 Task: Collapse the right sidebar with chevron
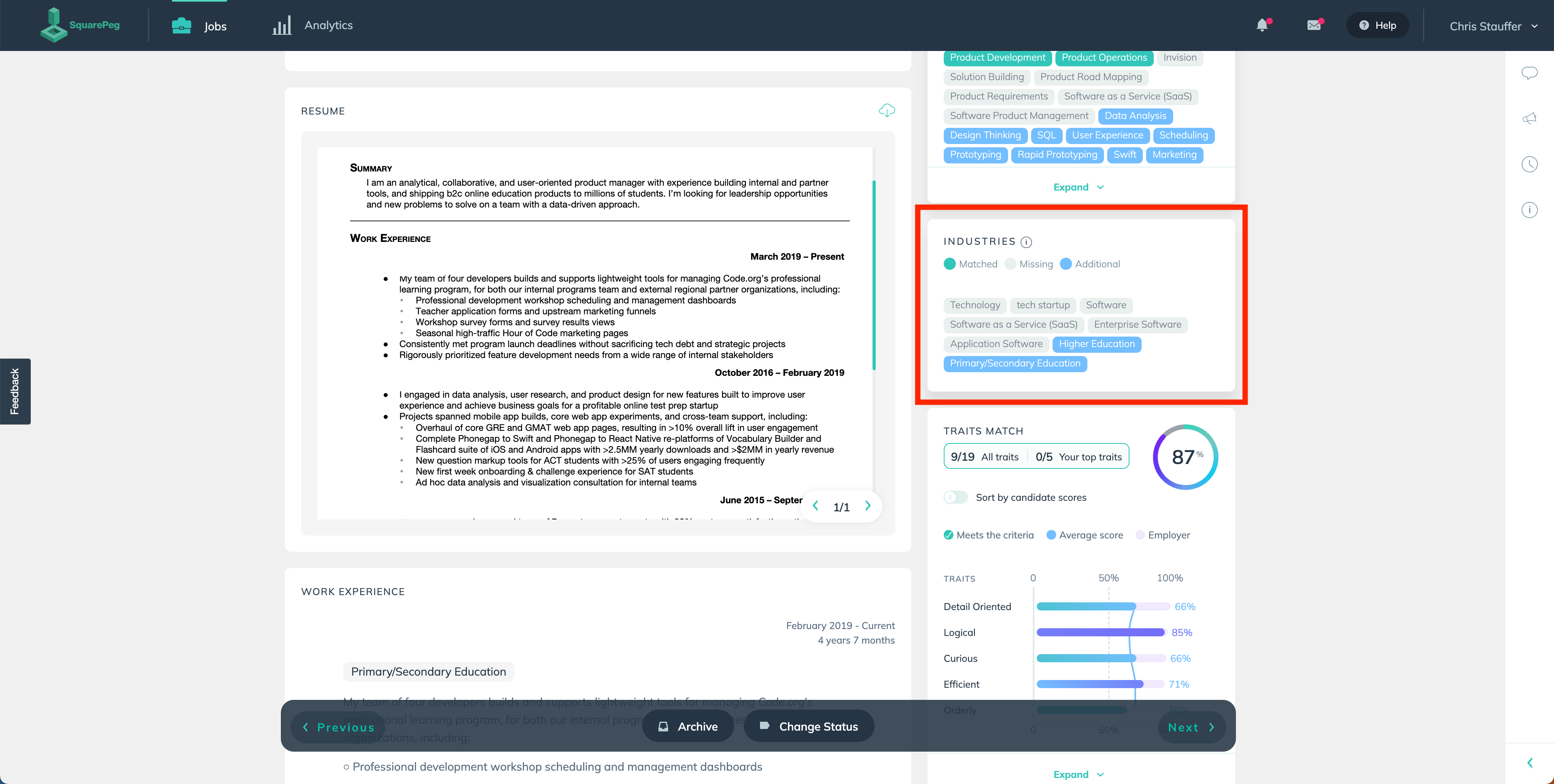(x=1530, y=762)
